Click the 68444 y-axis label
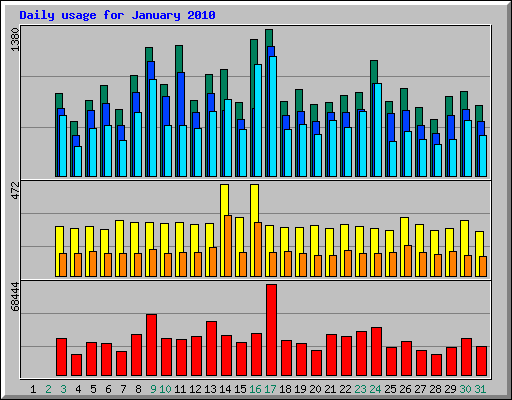Image resolution: width=512 pixels, height=400 pixels. pos(15,296)
